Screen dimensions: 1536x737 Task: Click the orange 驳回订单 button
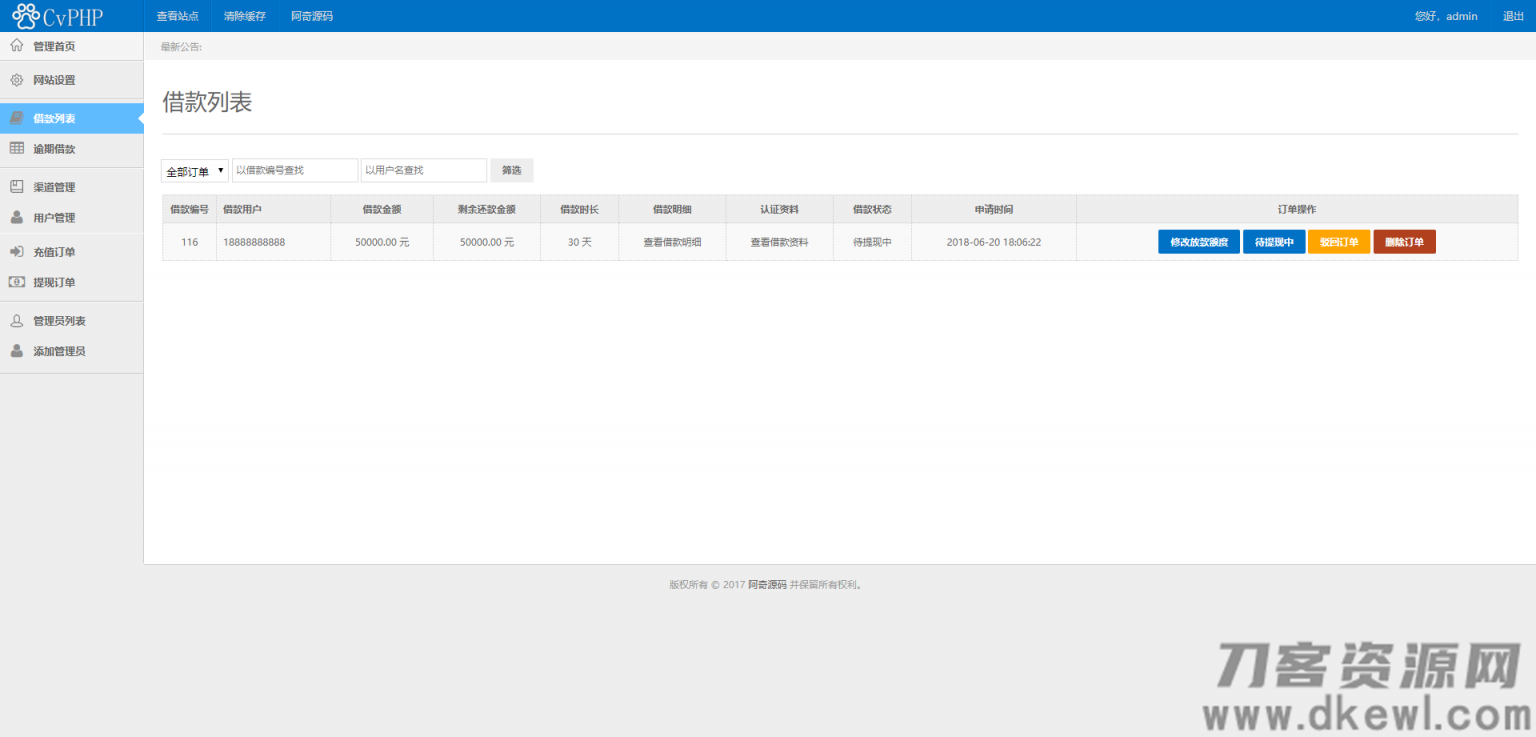coord(1338,242)
